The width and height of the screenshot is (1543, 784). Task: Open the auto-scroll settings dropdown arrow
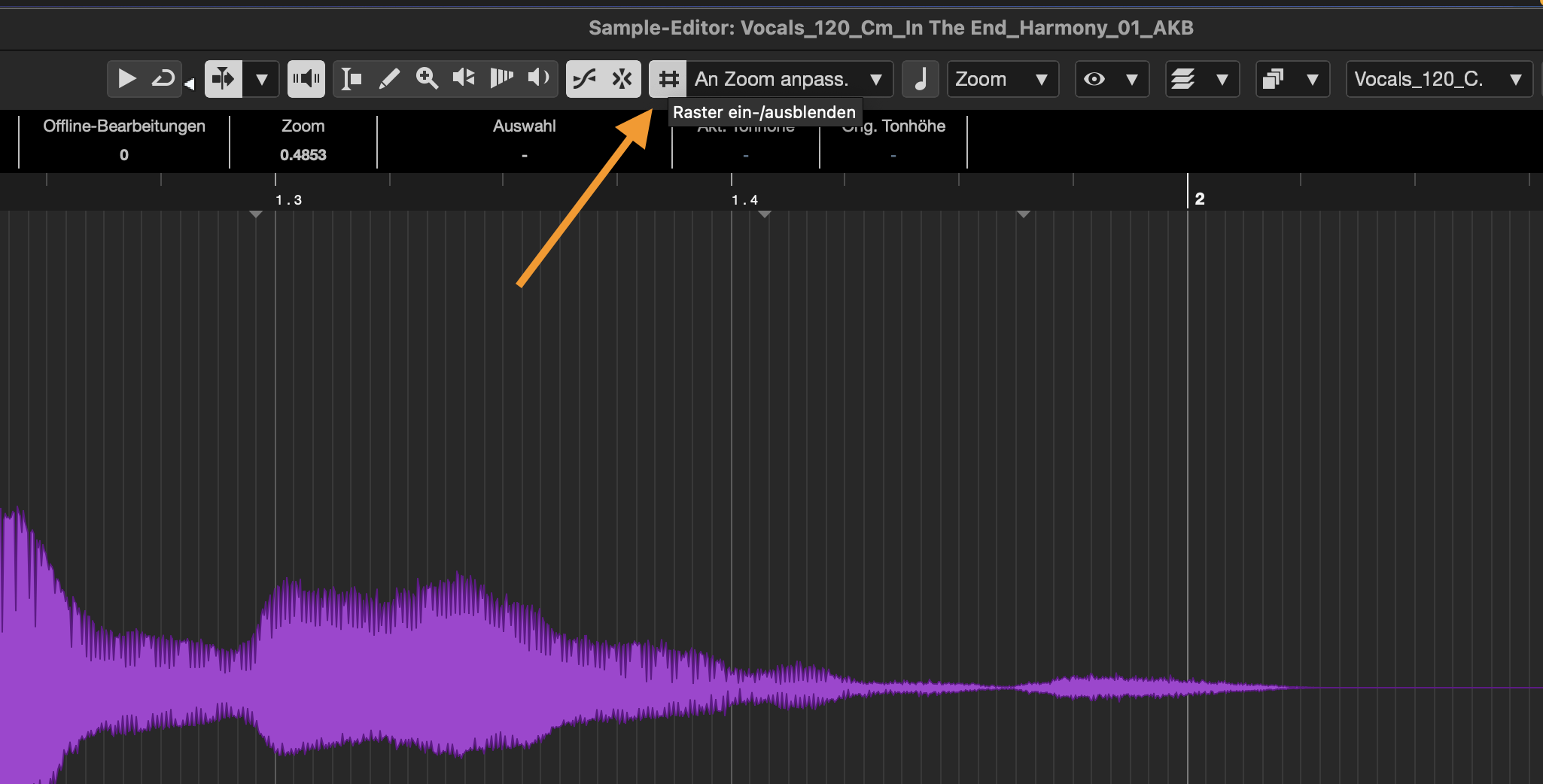tap(261, 79)
